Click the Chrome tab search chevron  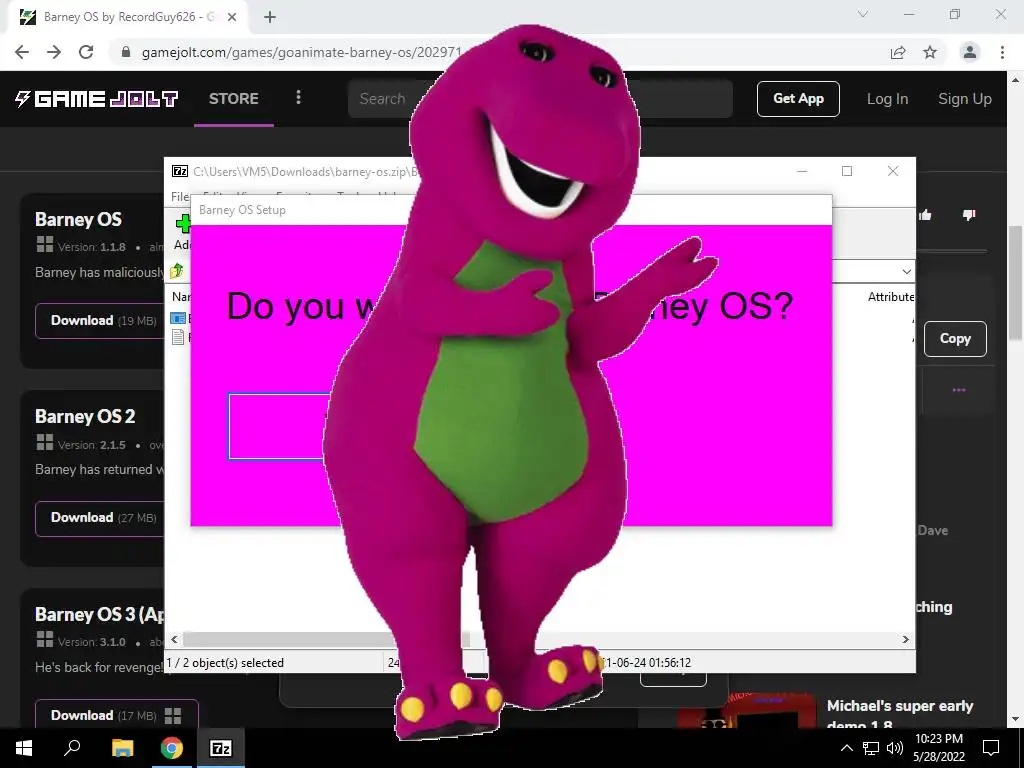(863, 14)
